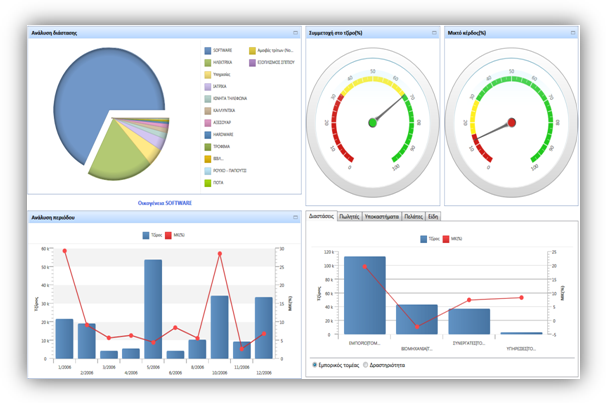Collapse the Μικτό κέρδος(%) gauge panel
This screenshot has width=606, height=403.
click(573, 33)
